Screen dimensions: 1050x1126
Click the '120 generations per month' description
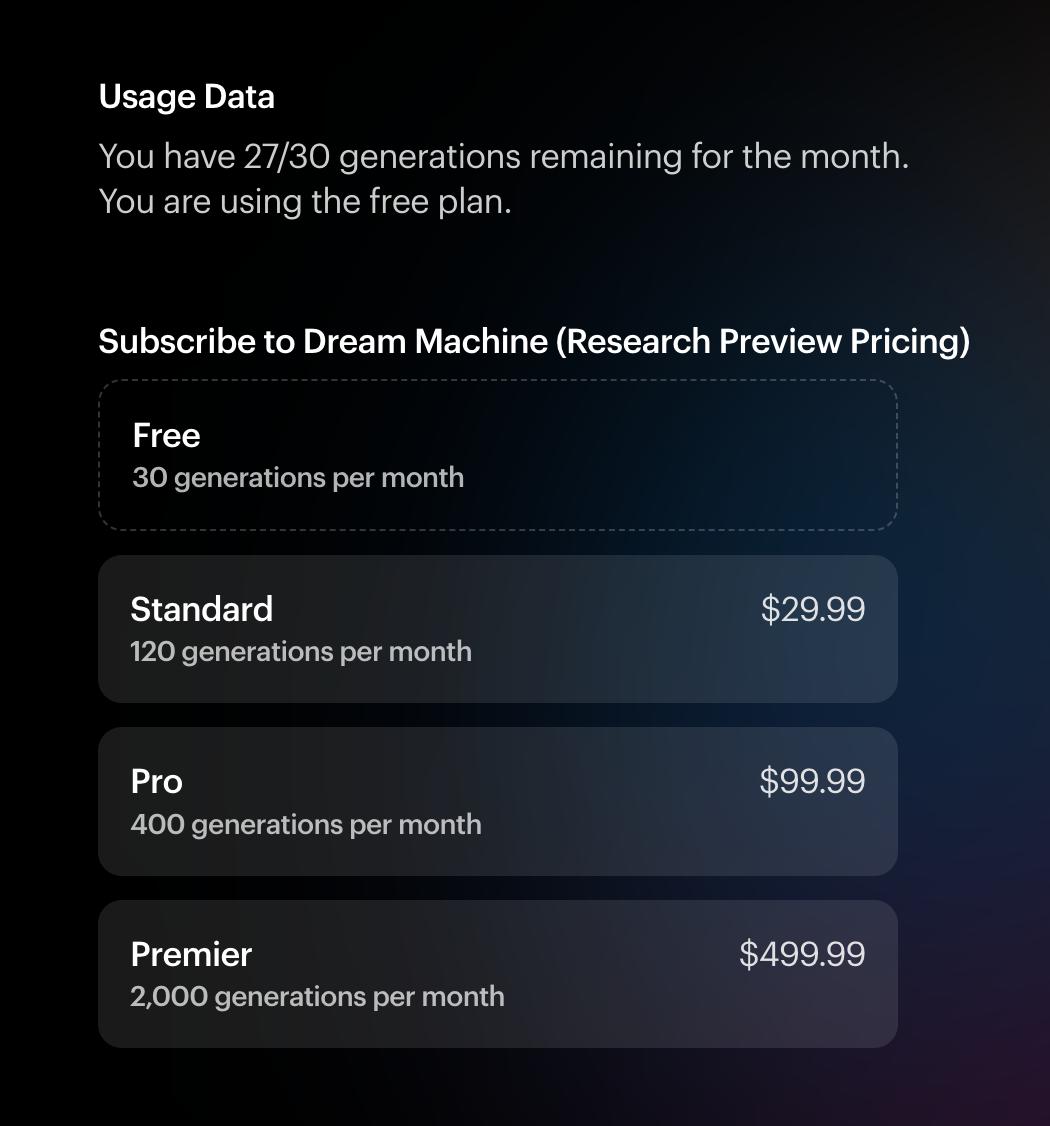click(x=301, y=651)
